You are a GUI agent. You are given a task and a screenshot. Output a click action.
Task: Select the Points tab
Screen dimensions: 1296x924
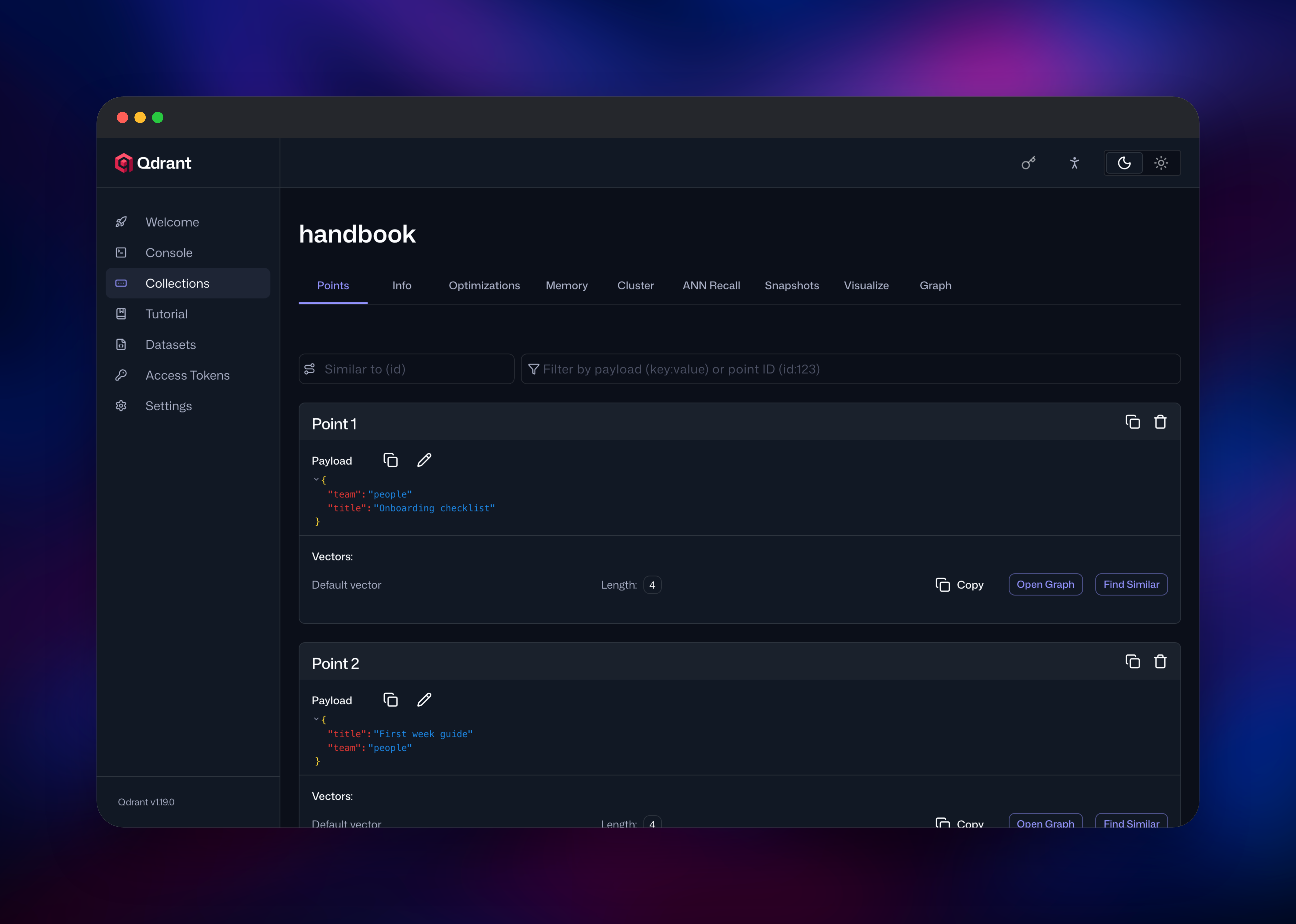point(333,286)
